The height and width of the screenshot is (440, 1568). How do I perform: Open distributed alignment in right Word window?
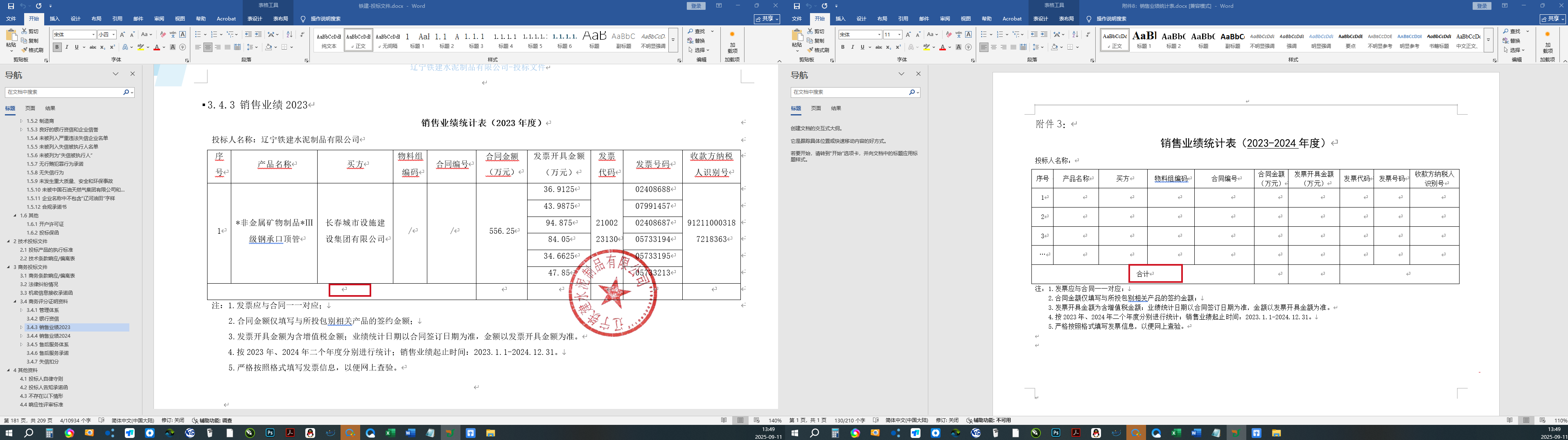click(x=1023, y=47)
